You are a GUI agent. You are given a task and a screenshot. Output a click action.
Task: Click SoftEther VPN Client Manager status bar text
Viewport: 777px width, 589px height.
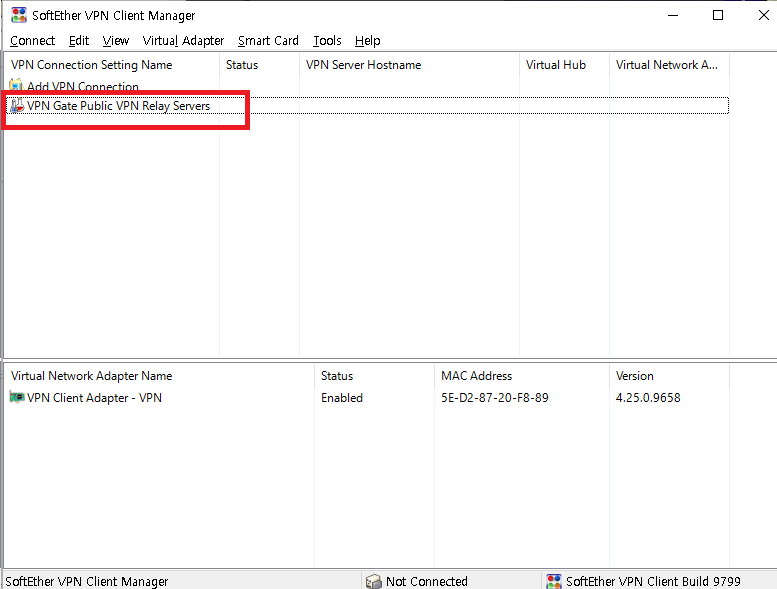[87, 582]
